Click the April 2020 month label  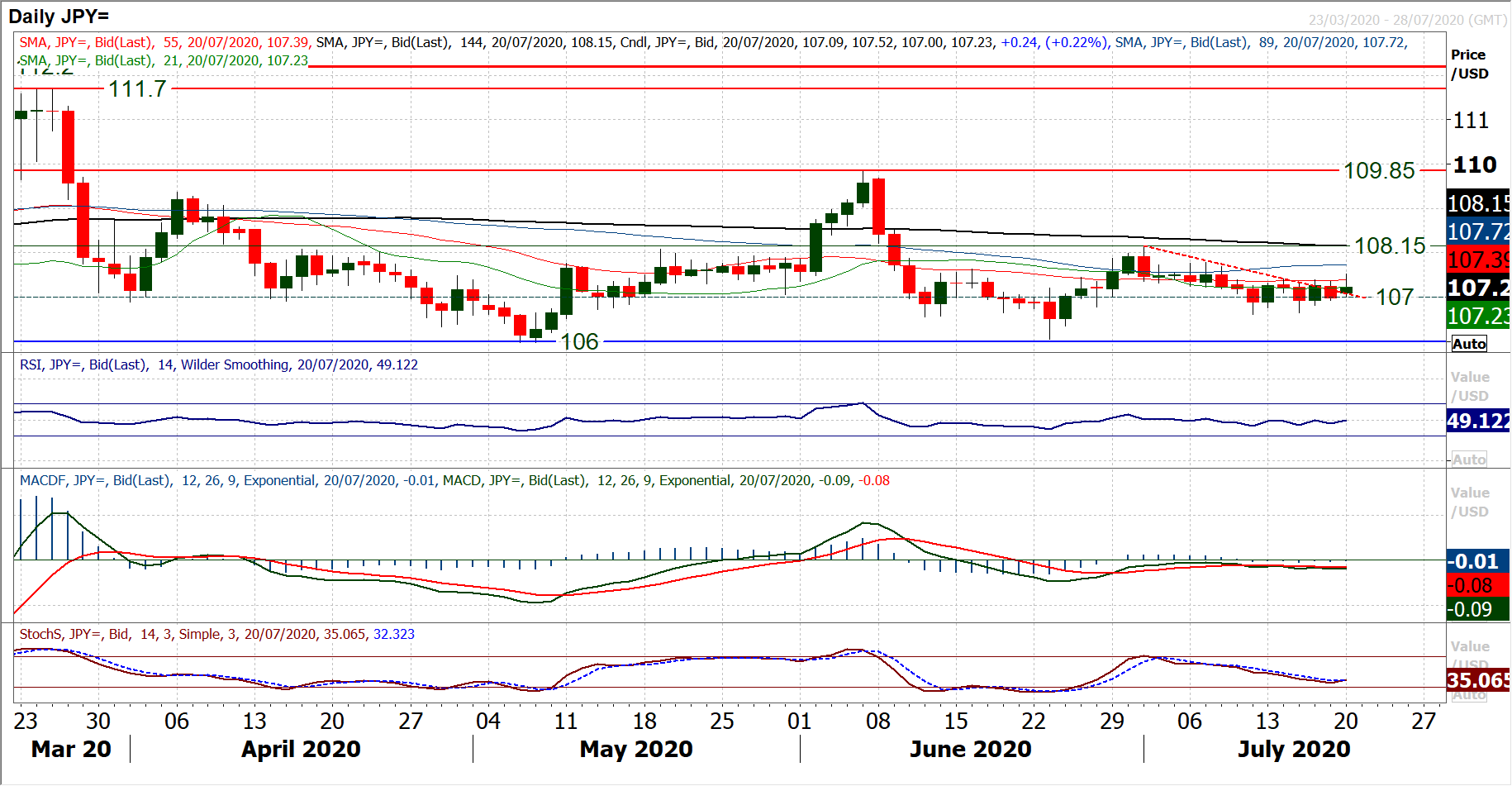(301, 749)
